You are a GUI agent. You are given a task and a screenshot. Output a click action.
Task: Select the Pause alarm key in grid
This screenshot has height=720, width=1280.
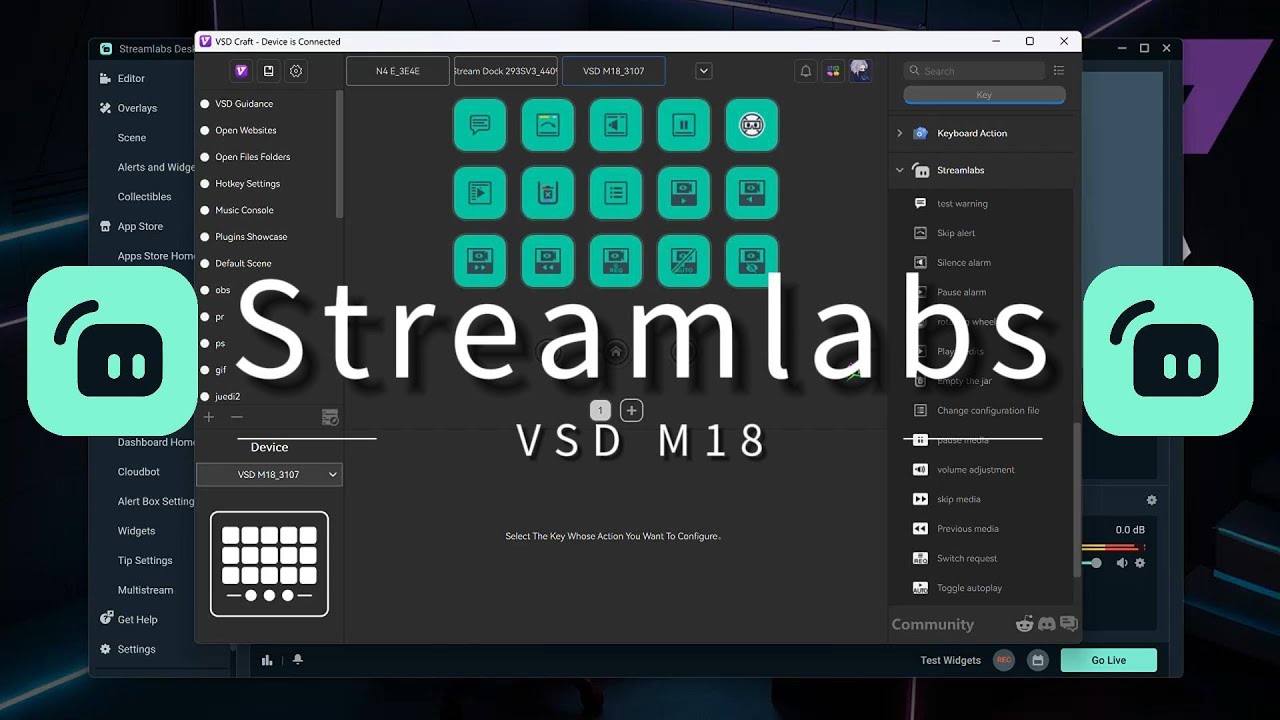coord(684,125)
